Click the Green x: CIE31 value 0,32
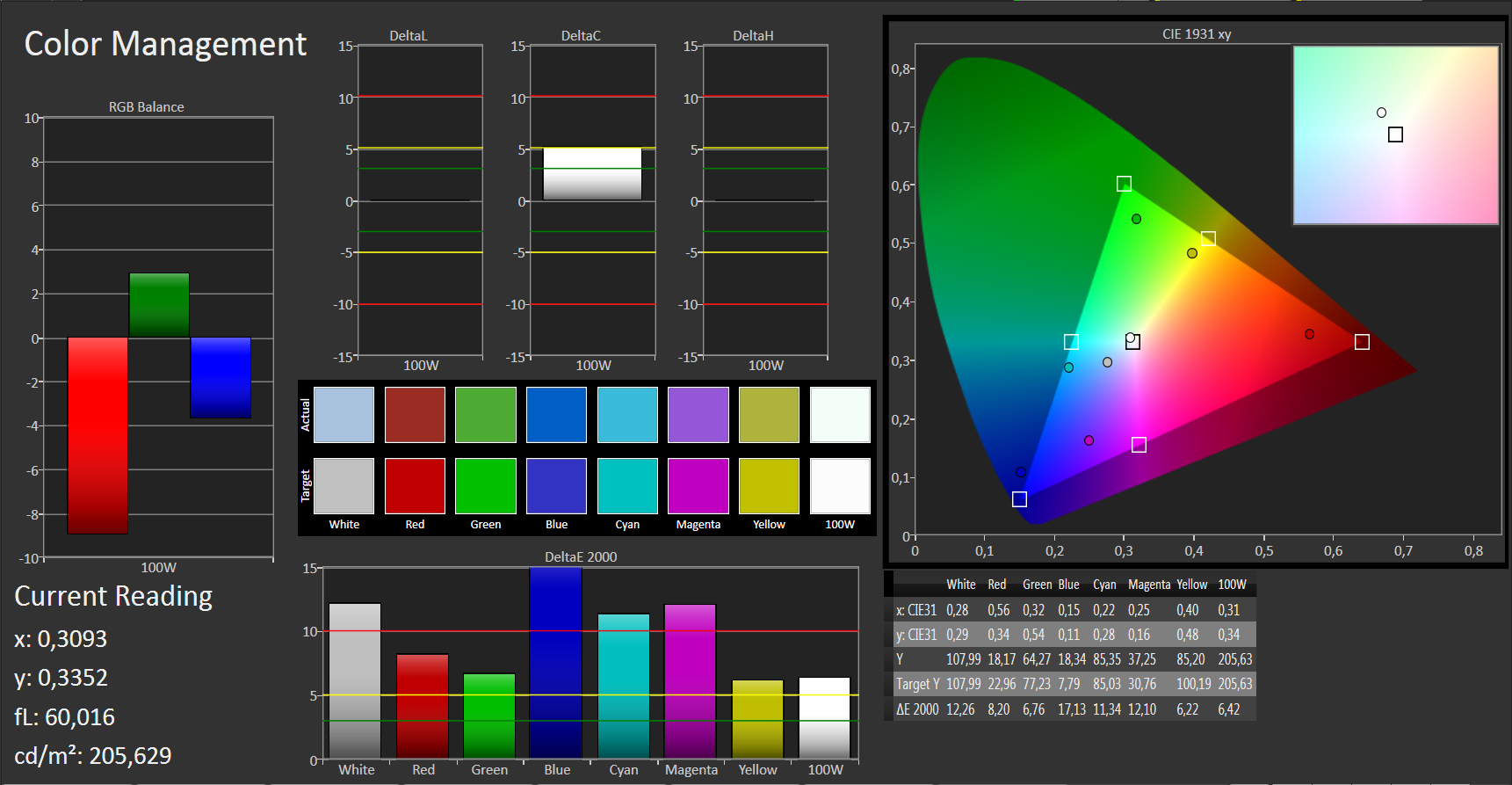1512x785 pixels. (1033, 610)
